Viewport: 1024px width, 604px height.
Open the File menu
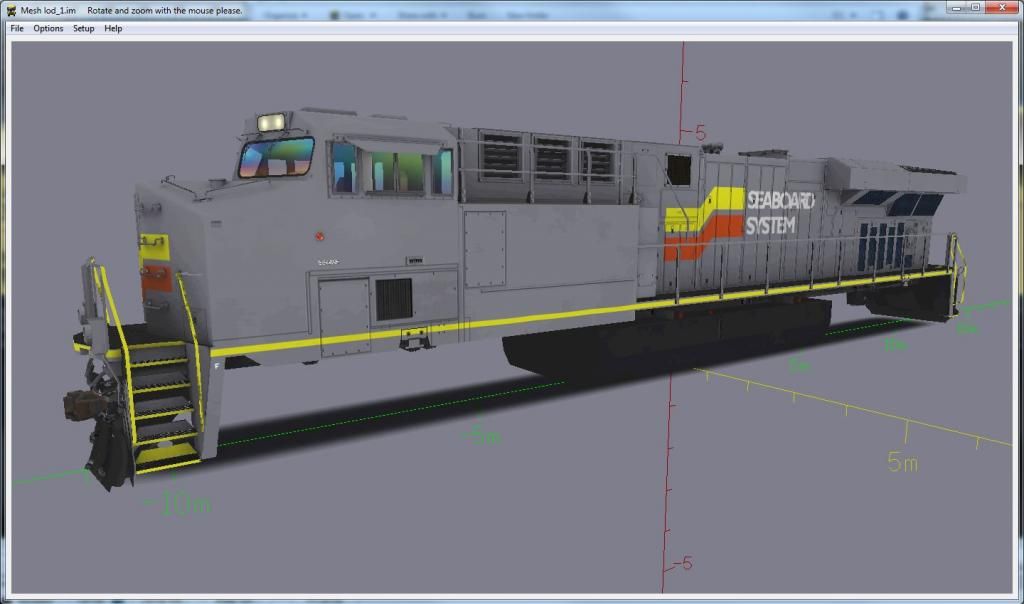(17, 29)
